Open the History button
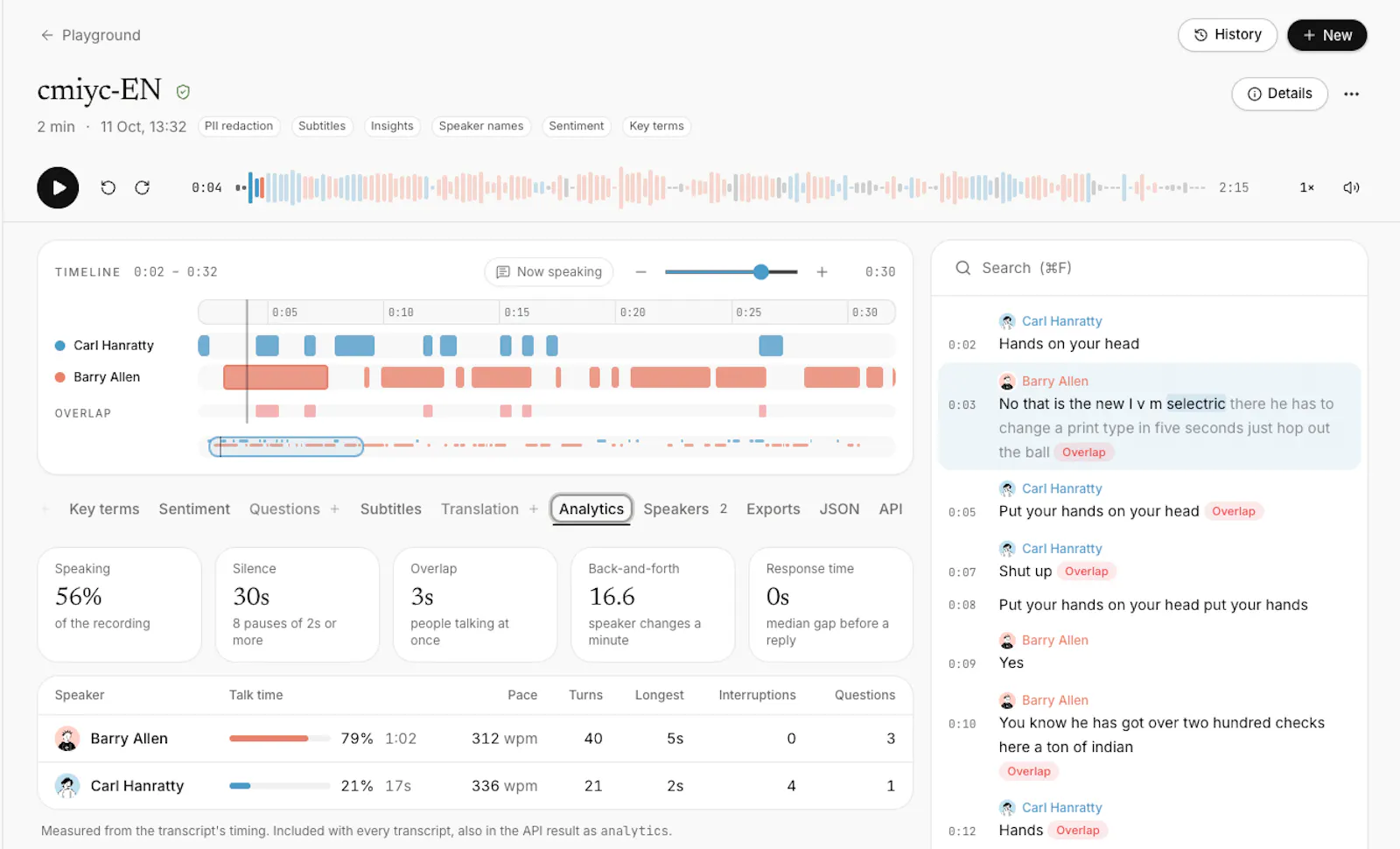Viewport: 1400px width, 849px height. (x=1228, y=35)
